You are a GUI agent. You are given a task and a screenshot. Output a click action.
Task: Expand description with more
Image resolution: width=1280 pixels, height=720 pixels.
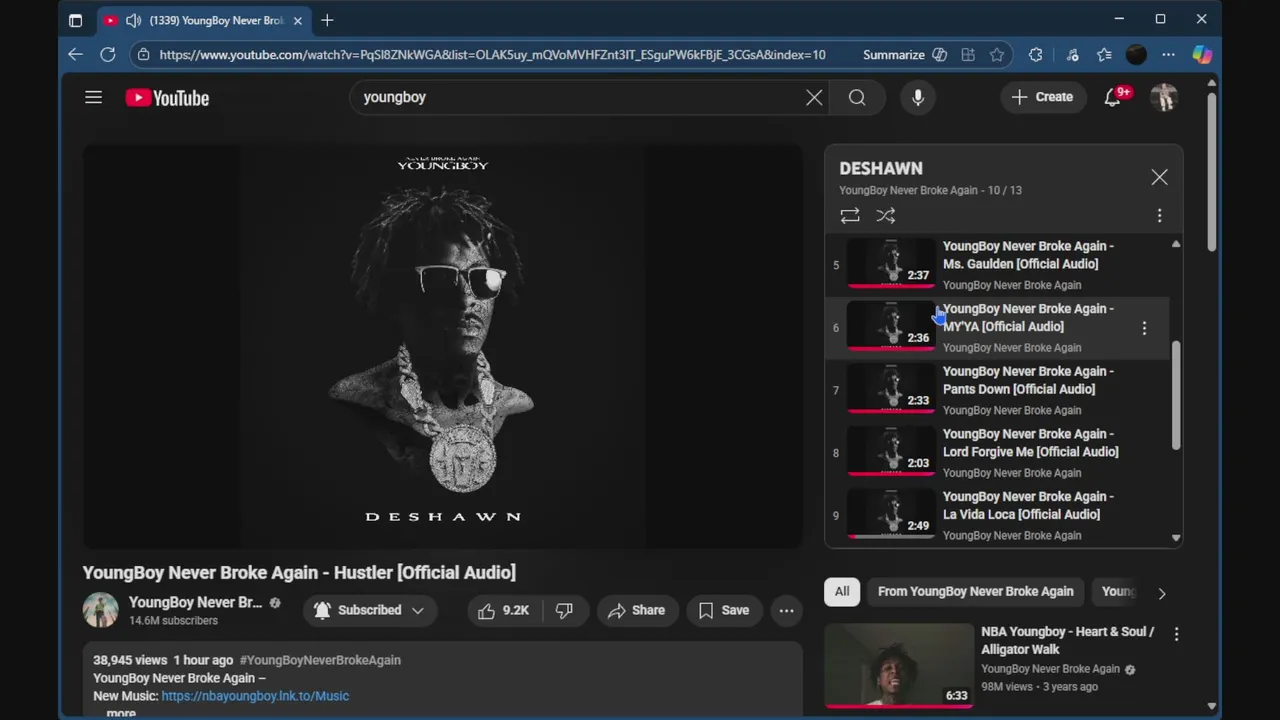pos(121,713)
